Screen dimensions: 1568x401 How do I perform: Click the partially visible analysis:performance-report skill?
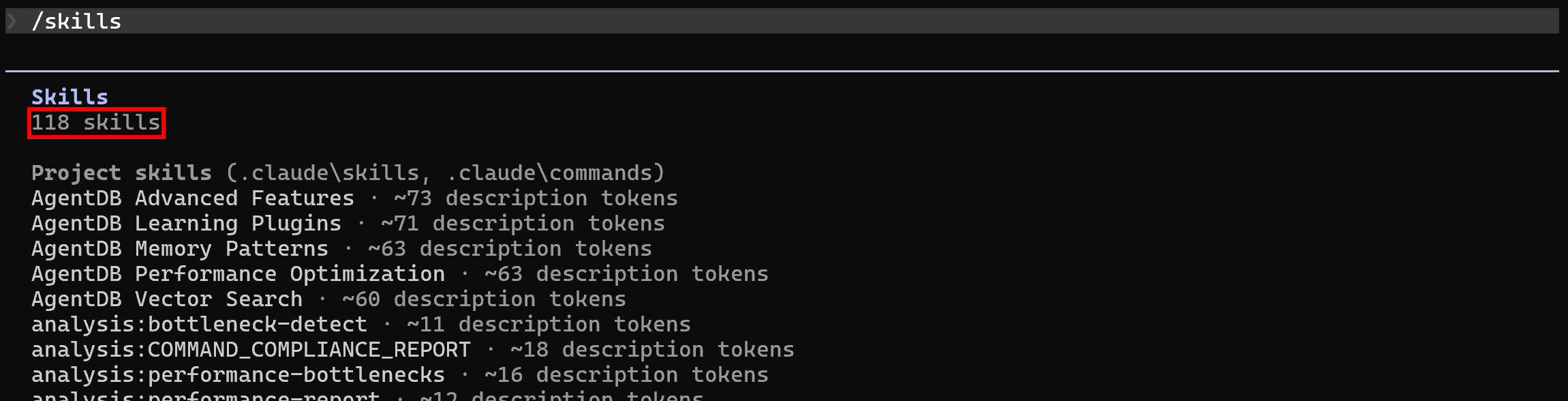[x=205, y=396]
